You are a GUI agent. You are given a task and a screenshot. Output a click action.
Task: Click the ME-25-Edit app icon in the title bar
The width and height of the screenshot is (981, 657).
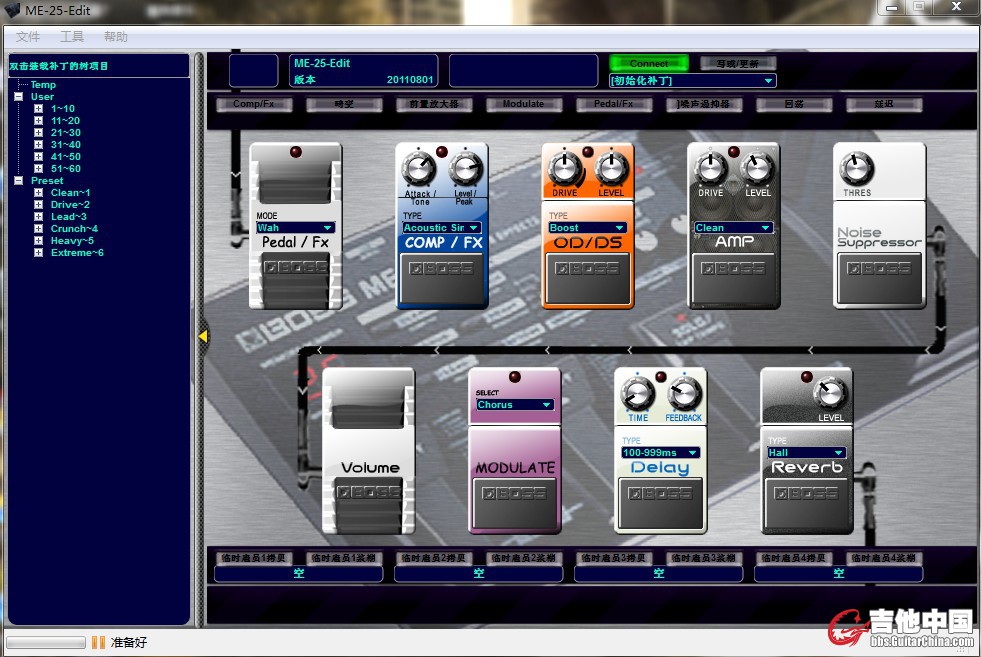12,10
